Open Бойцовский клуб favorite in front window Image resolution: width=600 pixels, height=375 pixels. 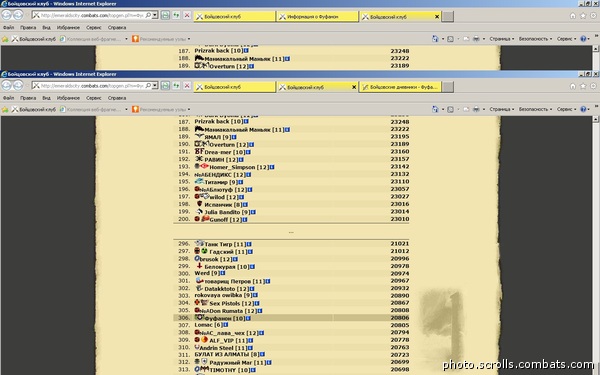coord(34,109)
